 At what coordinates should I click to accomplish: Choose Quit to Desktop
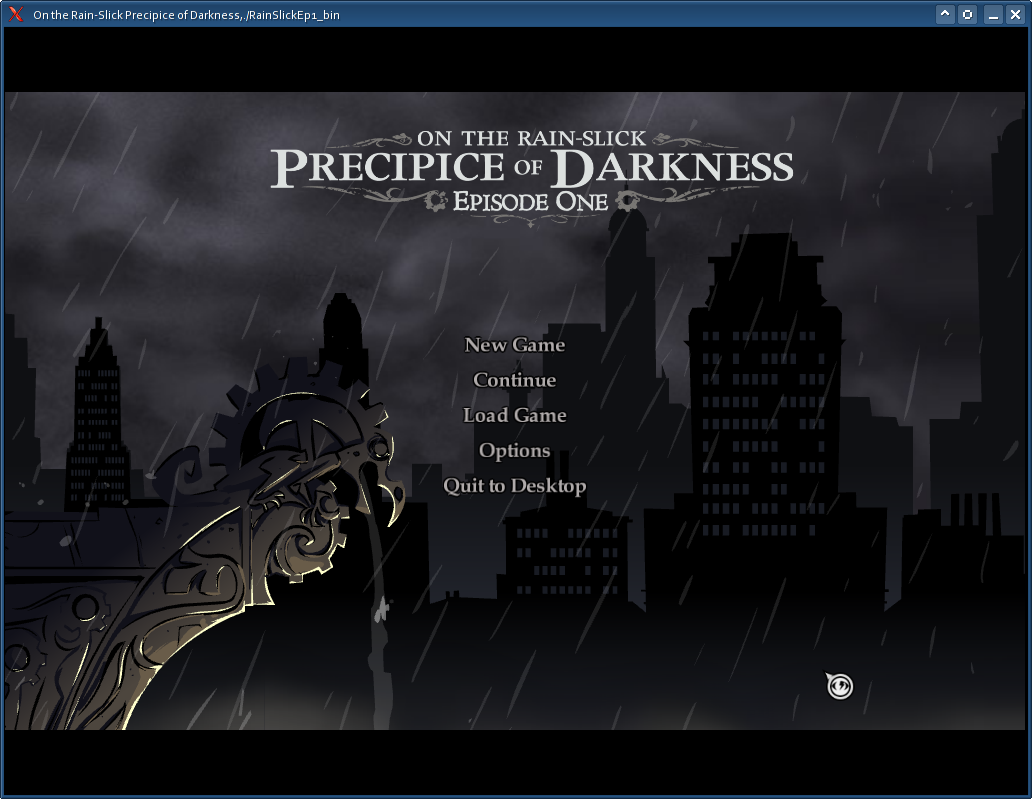515,486
